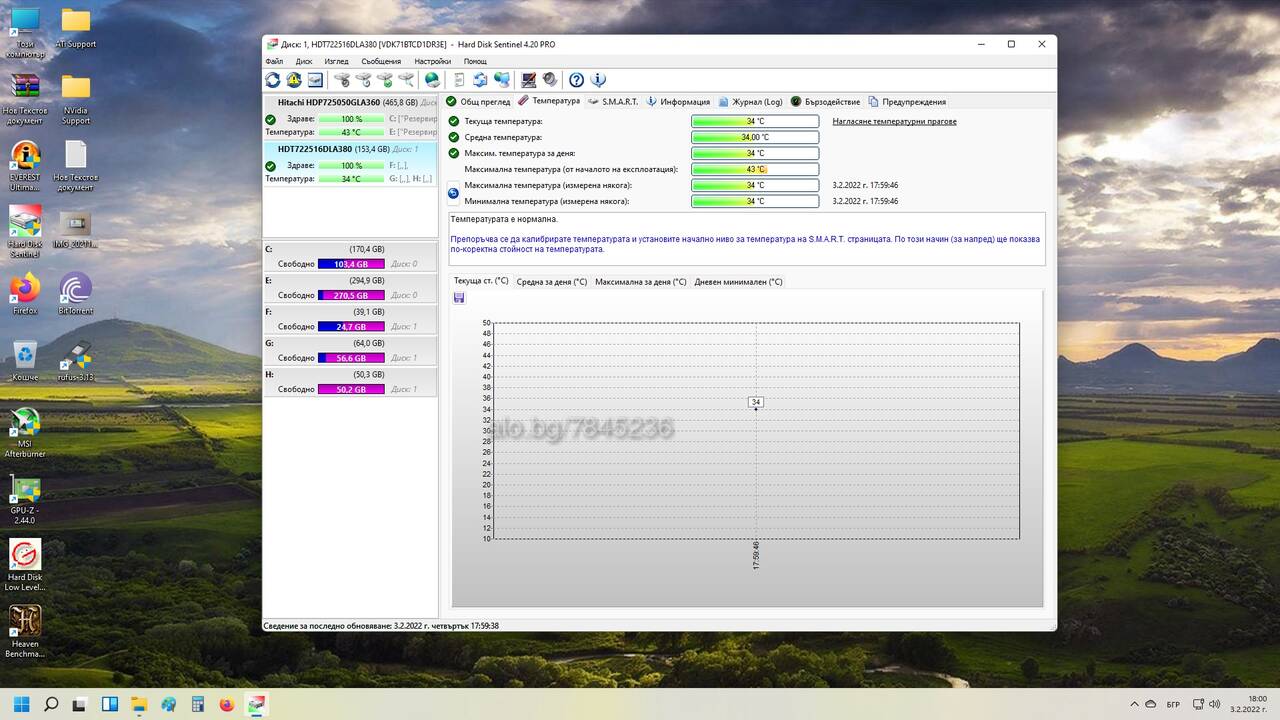Open the WinRAR archive desktop icon

point(25,99)
